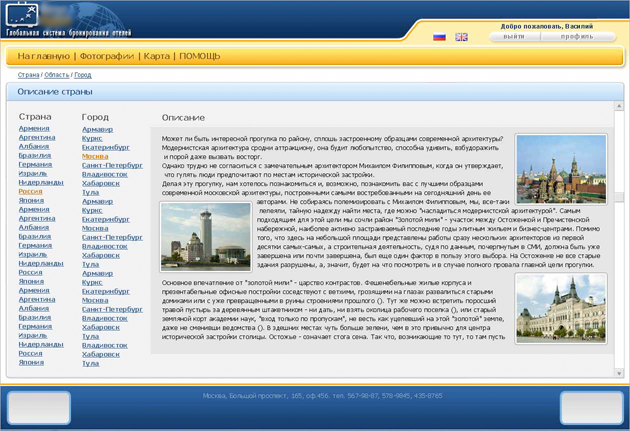Open the GUM building photo thumbnail

coord(561,308)
